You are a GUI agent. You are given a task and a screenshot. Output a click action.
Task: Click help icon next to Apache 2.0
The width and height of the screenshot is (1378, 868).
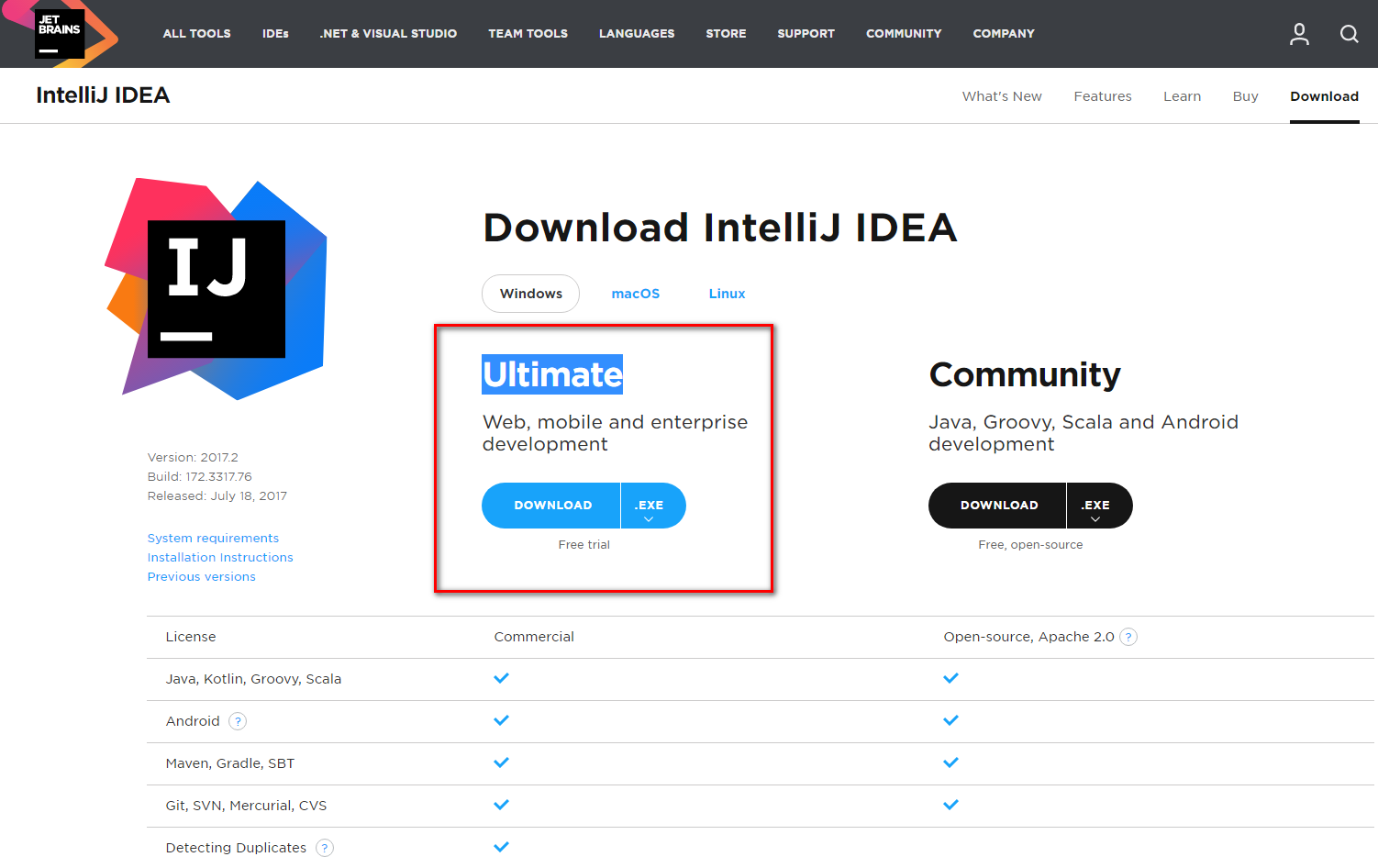pos(1128,637)
